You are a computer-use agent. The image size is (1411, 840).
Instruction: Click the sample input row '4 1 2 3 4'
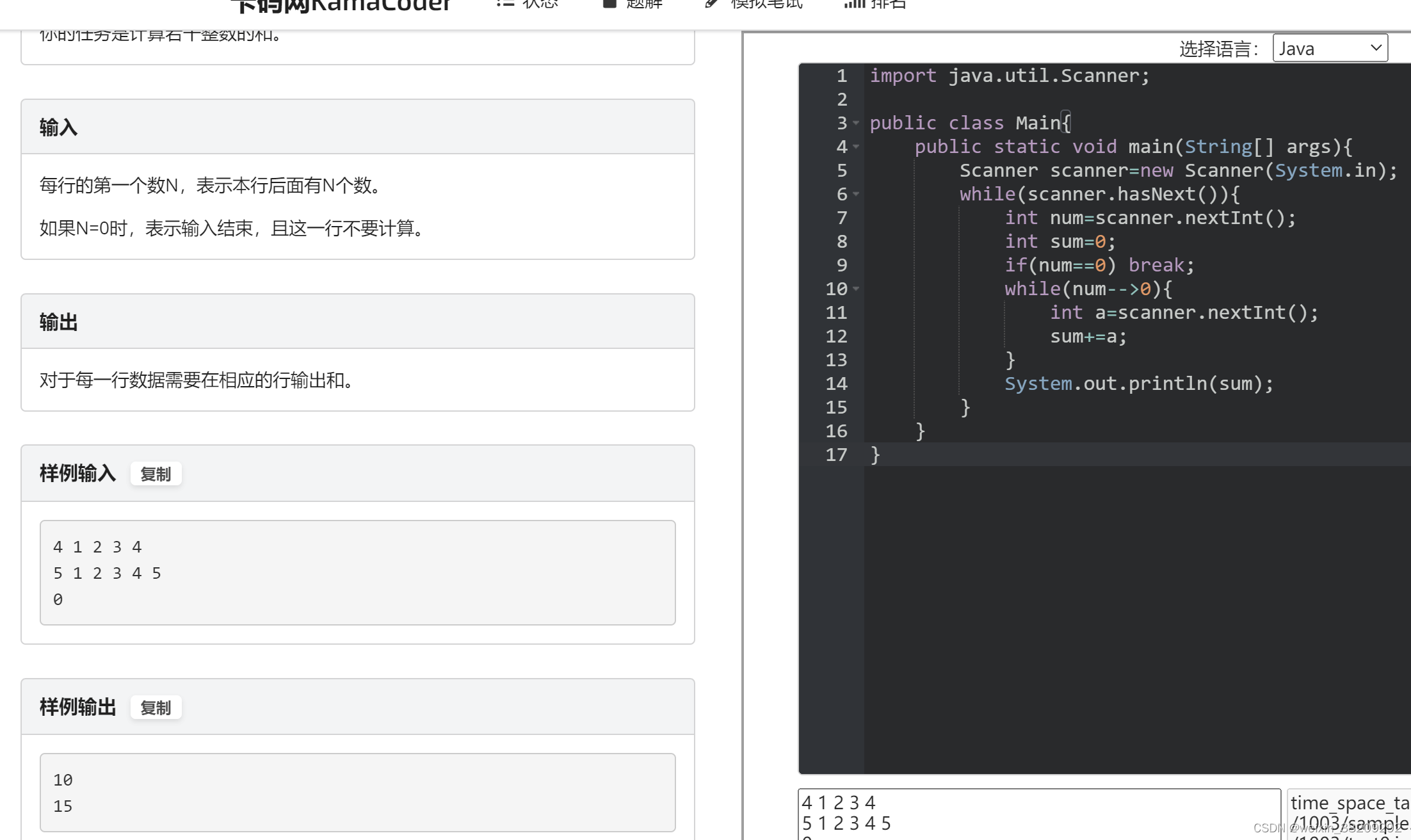pyautogui.click(x=97, y=547)
